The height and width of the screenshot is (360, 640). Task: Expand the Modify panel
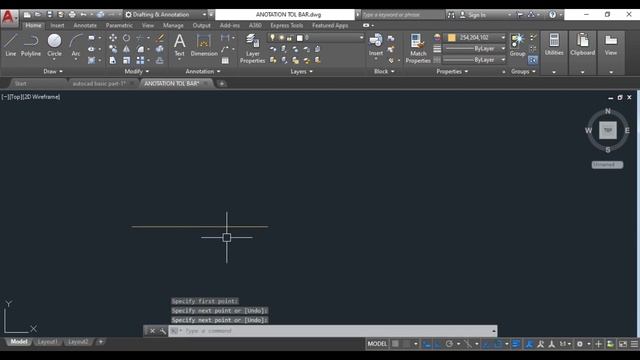[137, 71]
